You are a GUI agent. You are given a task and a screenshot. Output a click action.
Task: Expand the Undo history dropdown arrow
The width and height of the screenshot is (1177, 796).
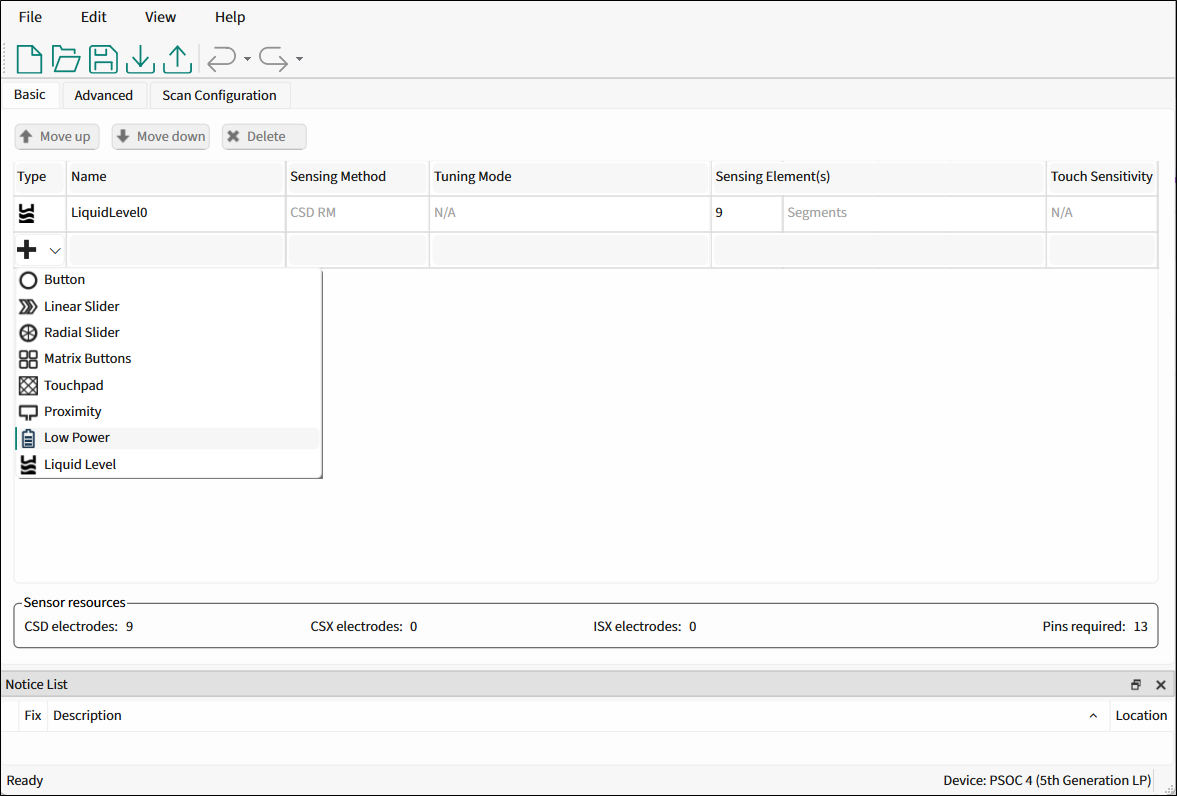[247, 60]
